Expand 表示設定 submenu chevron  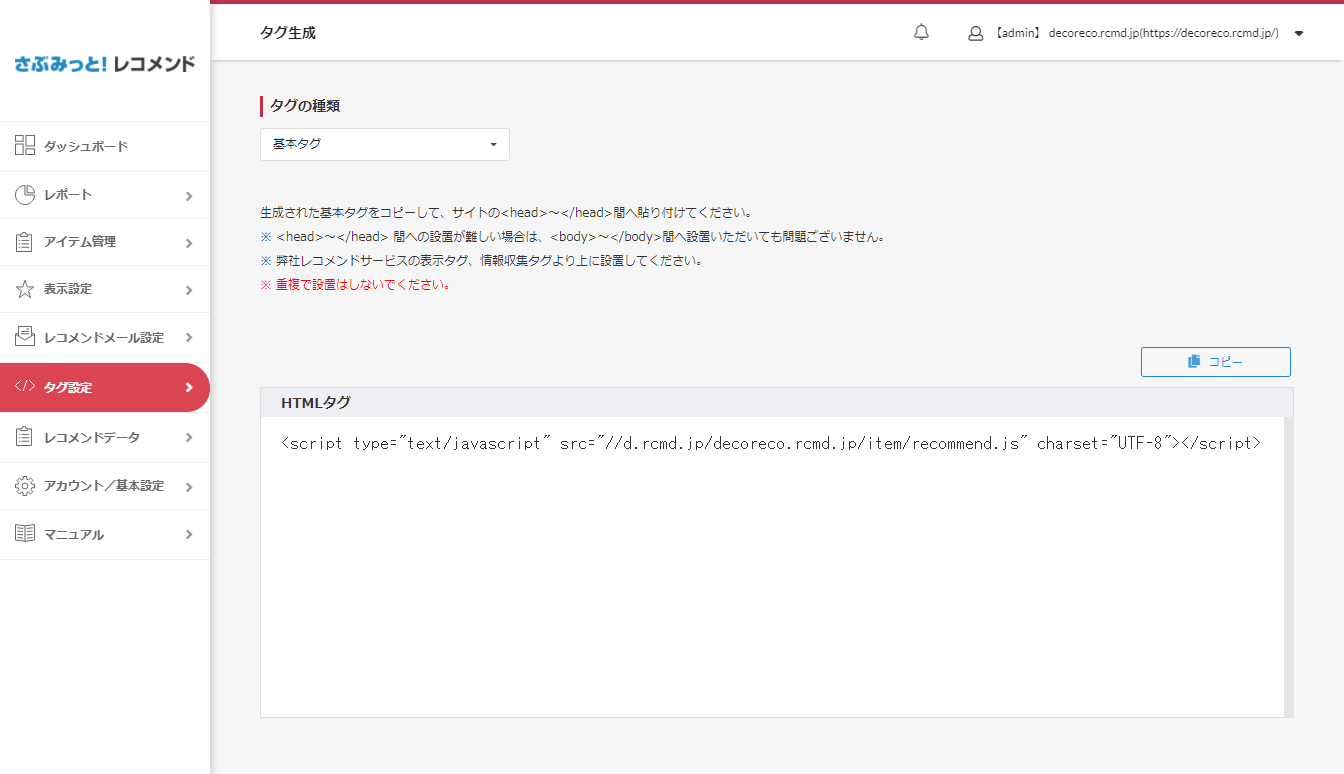pyautogui.click(x=189, y=290)
